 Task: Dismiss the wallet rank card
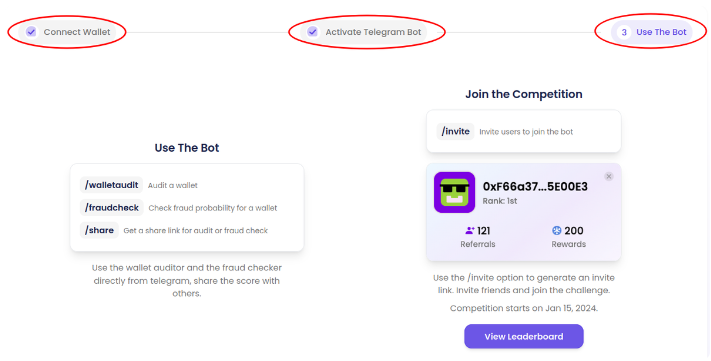609,176
